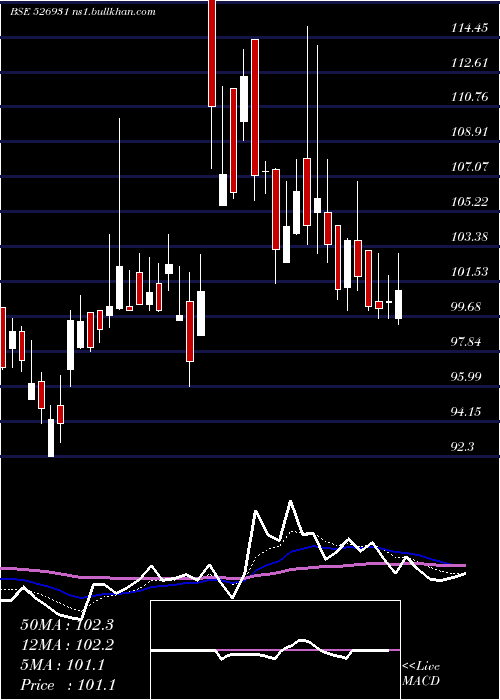This screenshot has height=700, width=500.
Task: Select the 108.91 price axis label
Action: (470, 133)
